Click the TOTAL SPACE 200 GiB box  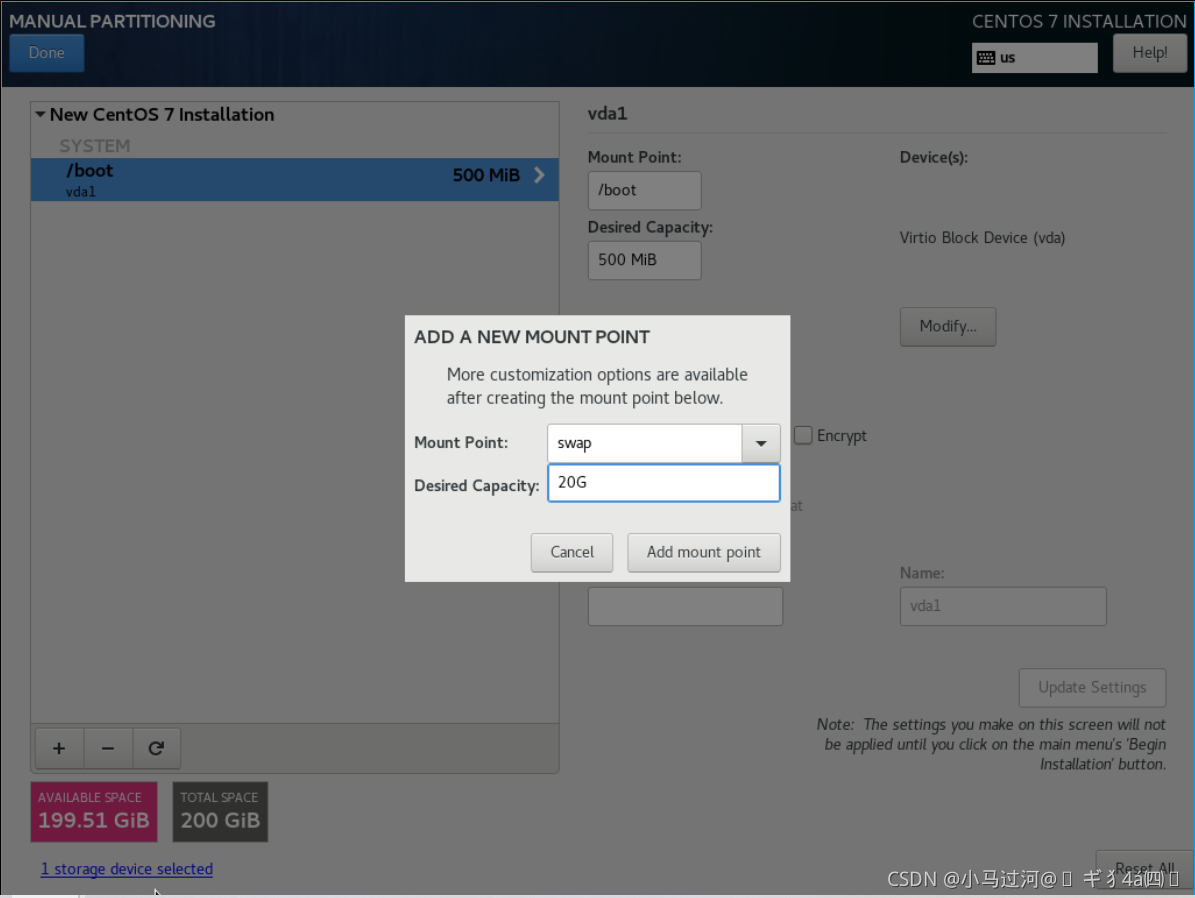tap(220, 812)
